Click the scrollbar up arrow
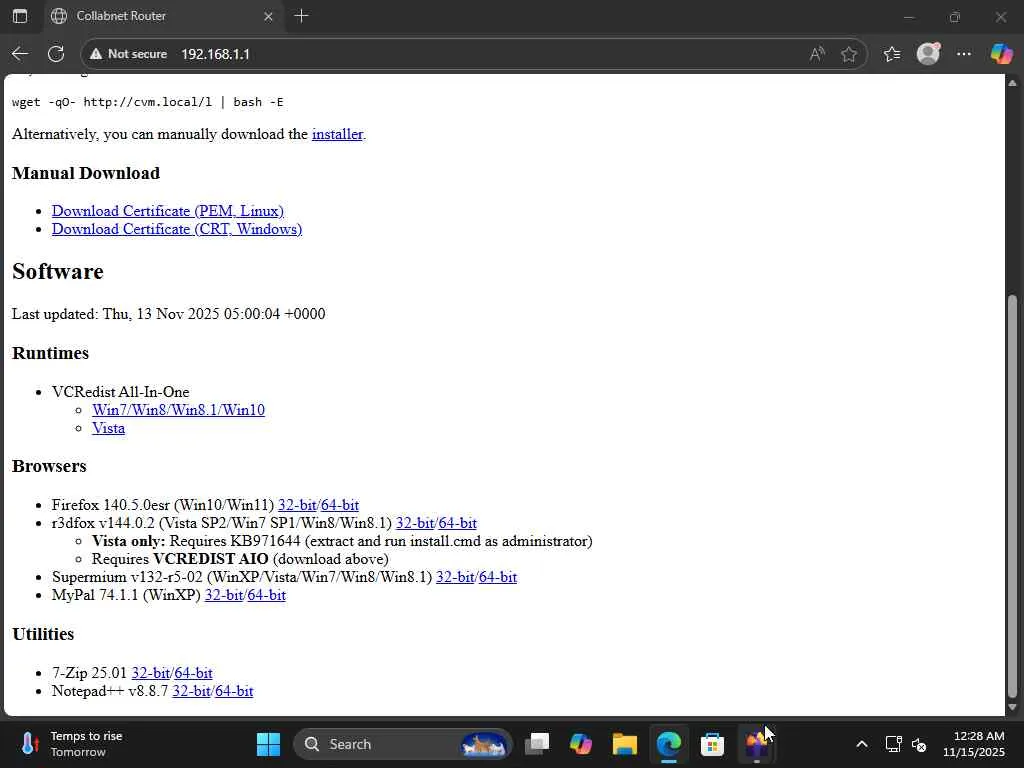Screen dimensions: 1024x768 [1012, 83]
